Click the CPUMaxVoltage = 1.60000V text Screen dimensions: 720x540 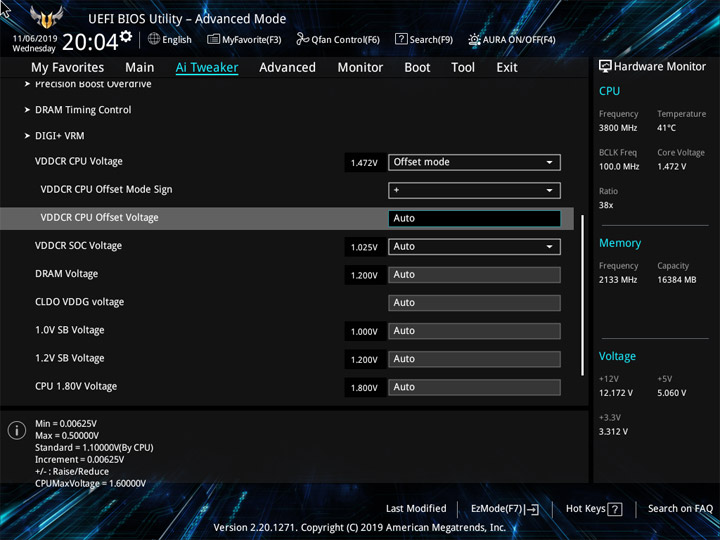(x=90, y=484)
